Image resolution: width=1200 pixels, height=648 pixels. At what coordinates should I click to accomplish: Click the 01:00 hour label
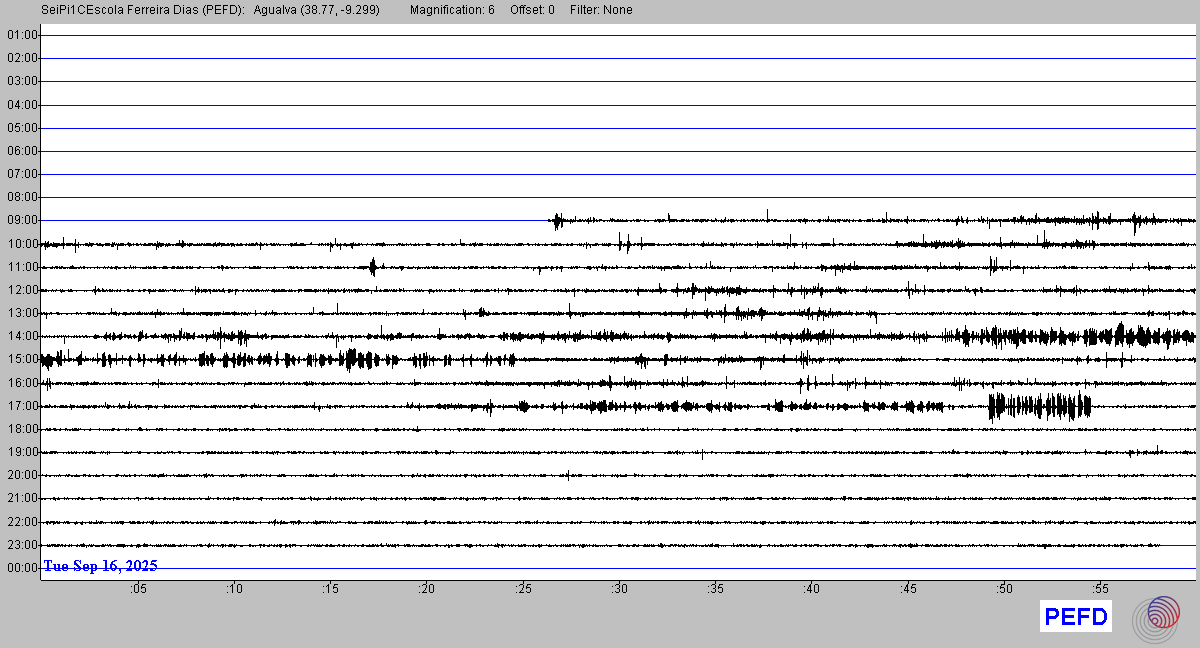pos(22,36)
